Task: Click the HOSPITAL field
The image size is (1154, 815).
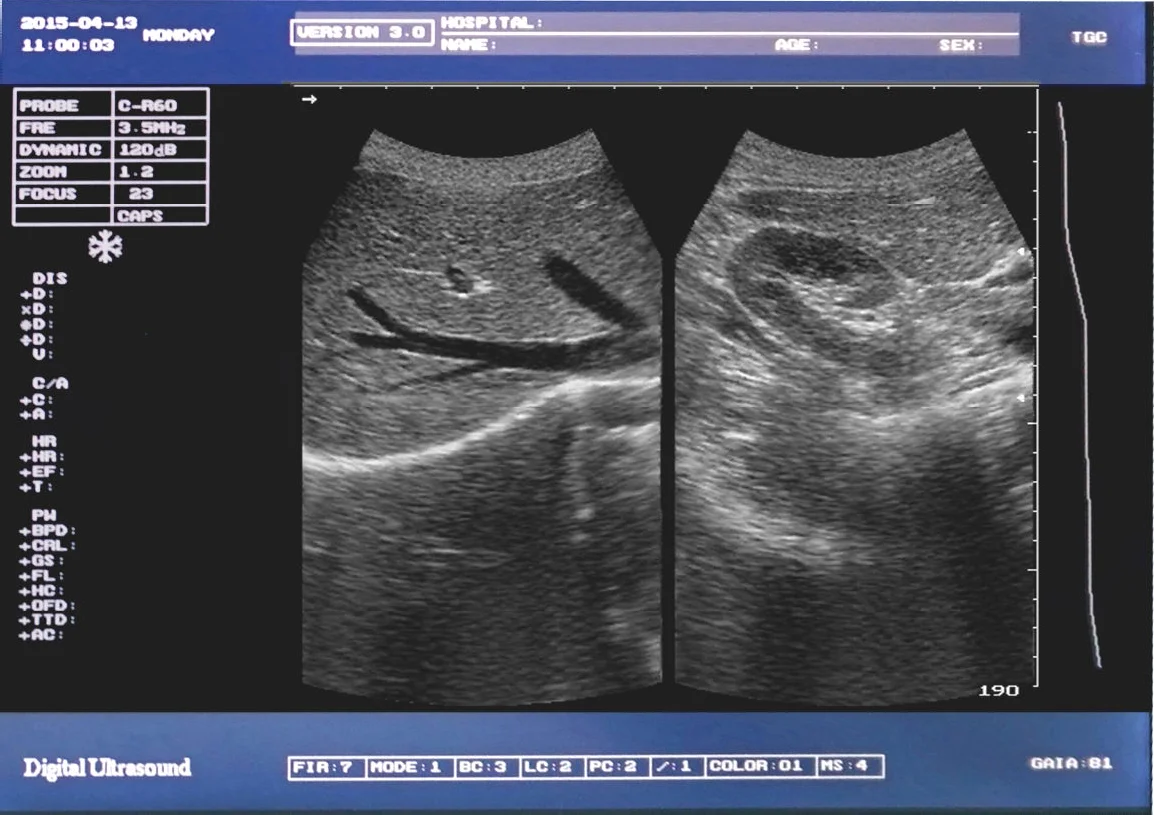Action: 729,23
